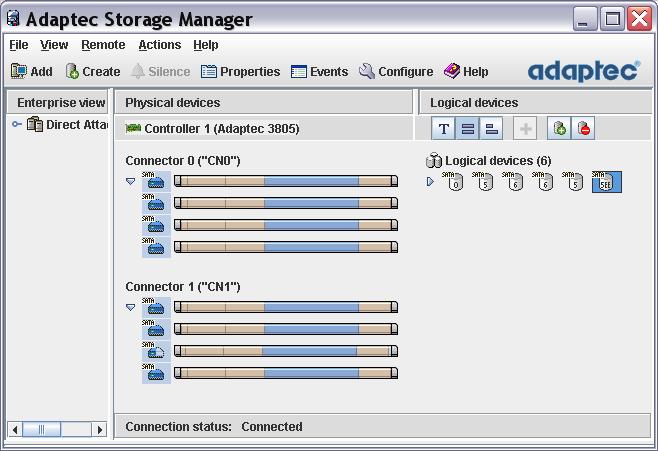
Task: Open Properties from the toolbar
Action: [240, 71]
